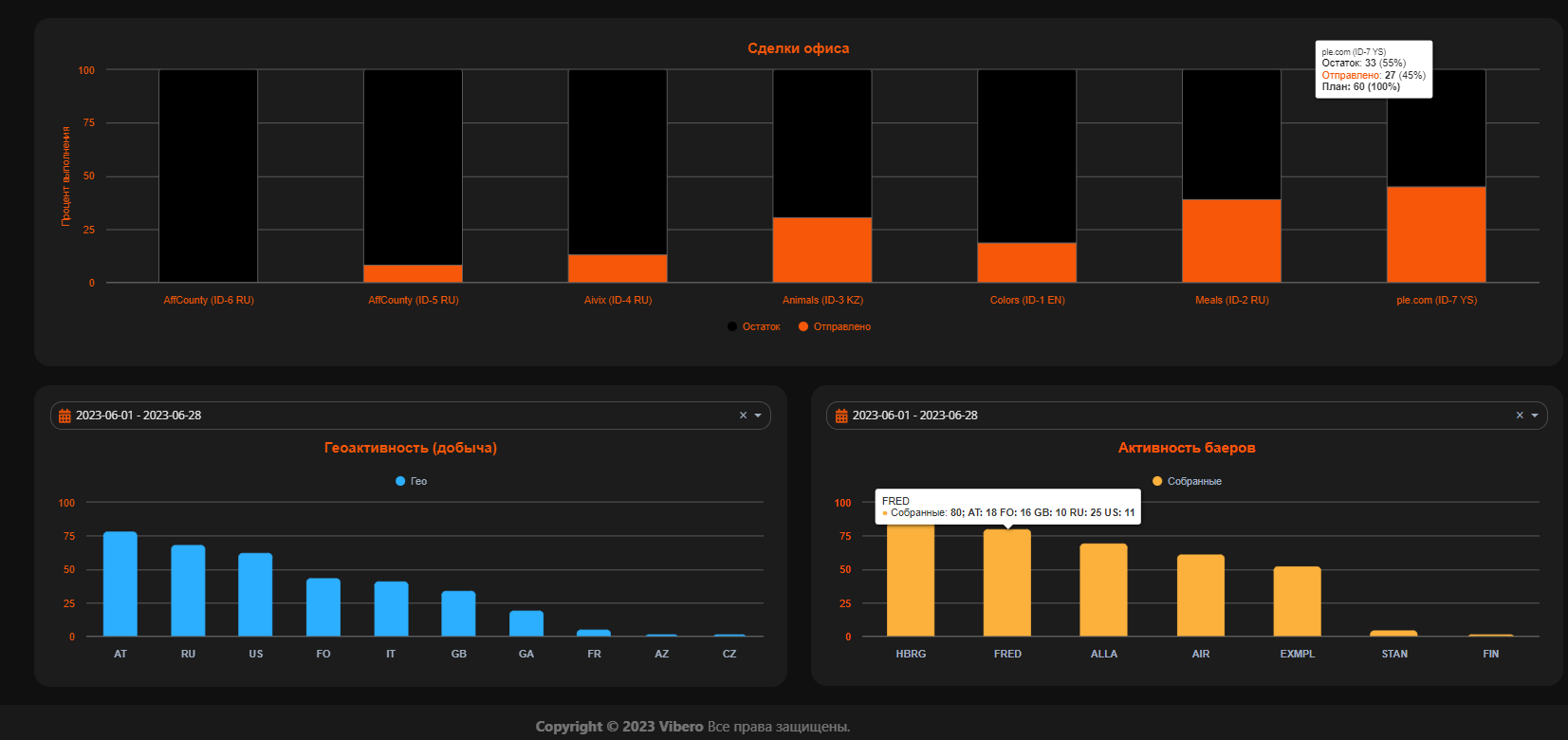Click the RU geo bar

coord(188,590)
